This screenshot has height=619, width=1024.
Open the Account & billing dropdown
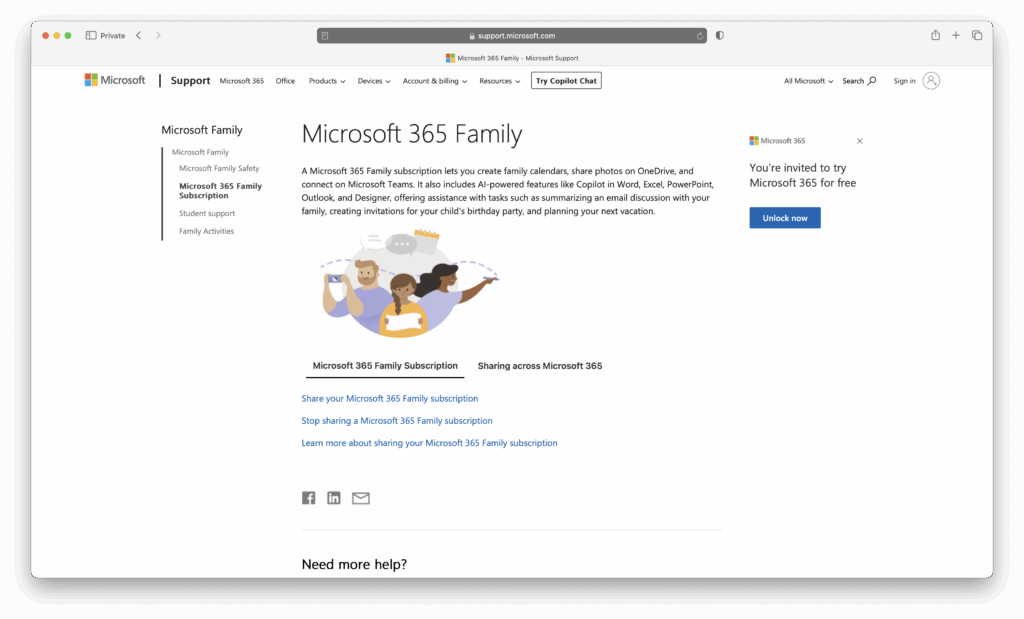tap(435, 81)
